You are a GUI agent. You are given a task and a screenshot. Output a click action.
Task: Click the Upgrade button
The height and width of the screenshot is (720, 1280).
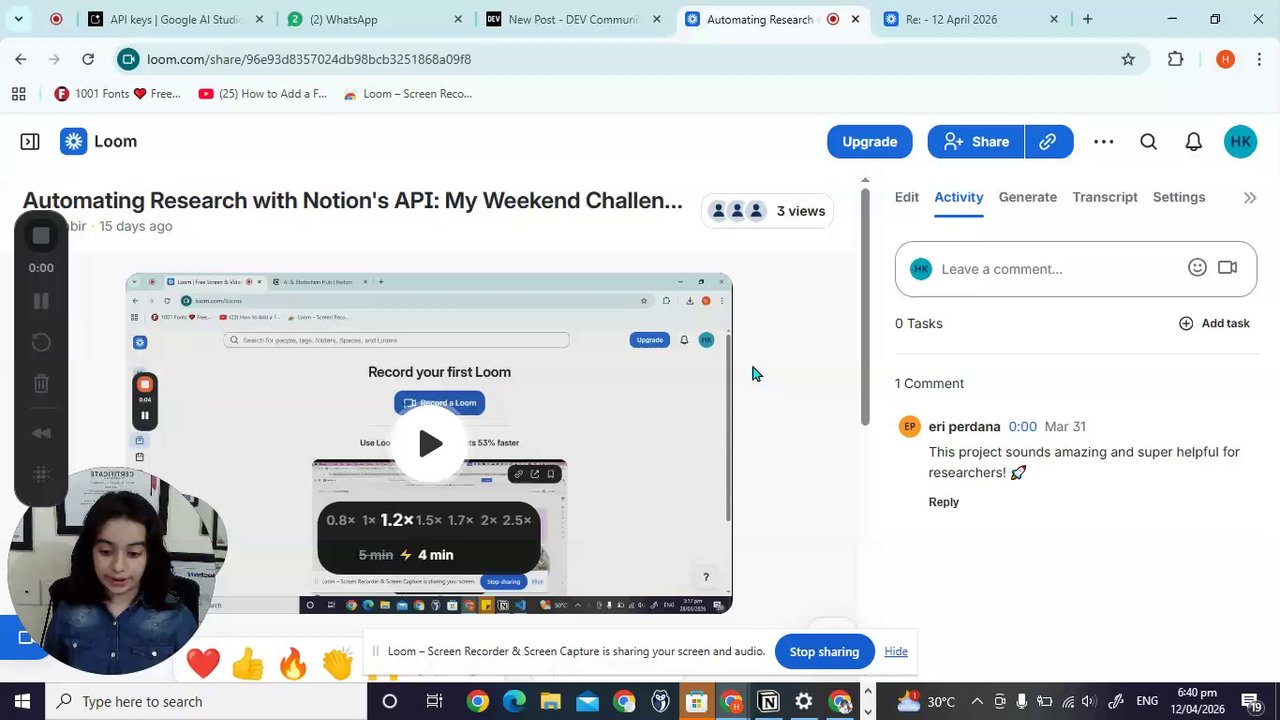pos(869,142)
